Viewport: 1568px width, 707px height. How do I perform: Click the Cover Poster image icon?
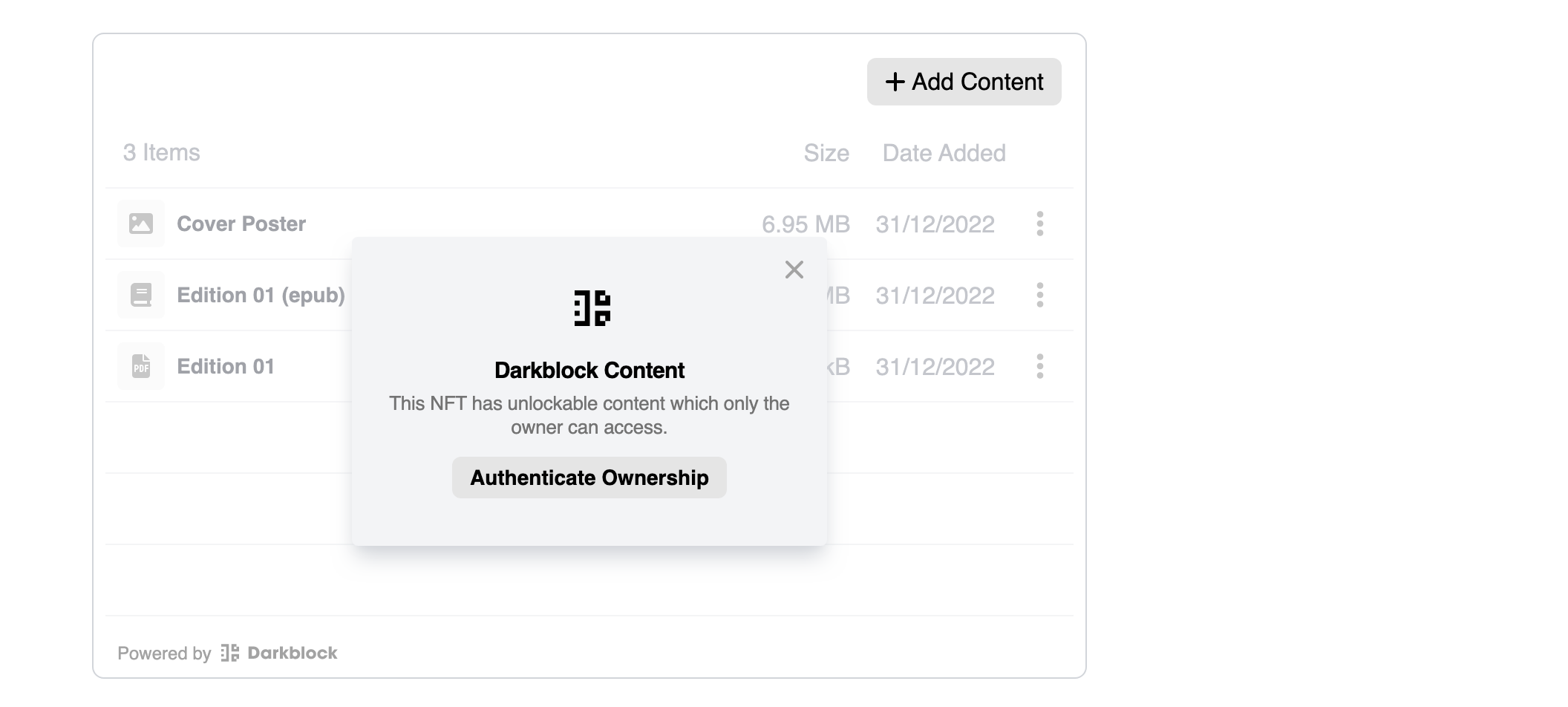[x=141, y=224]
